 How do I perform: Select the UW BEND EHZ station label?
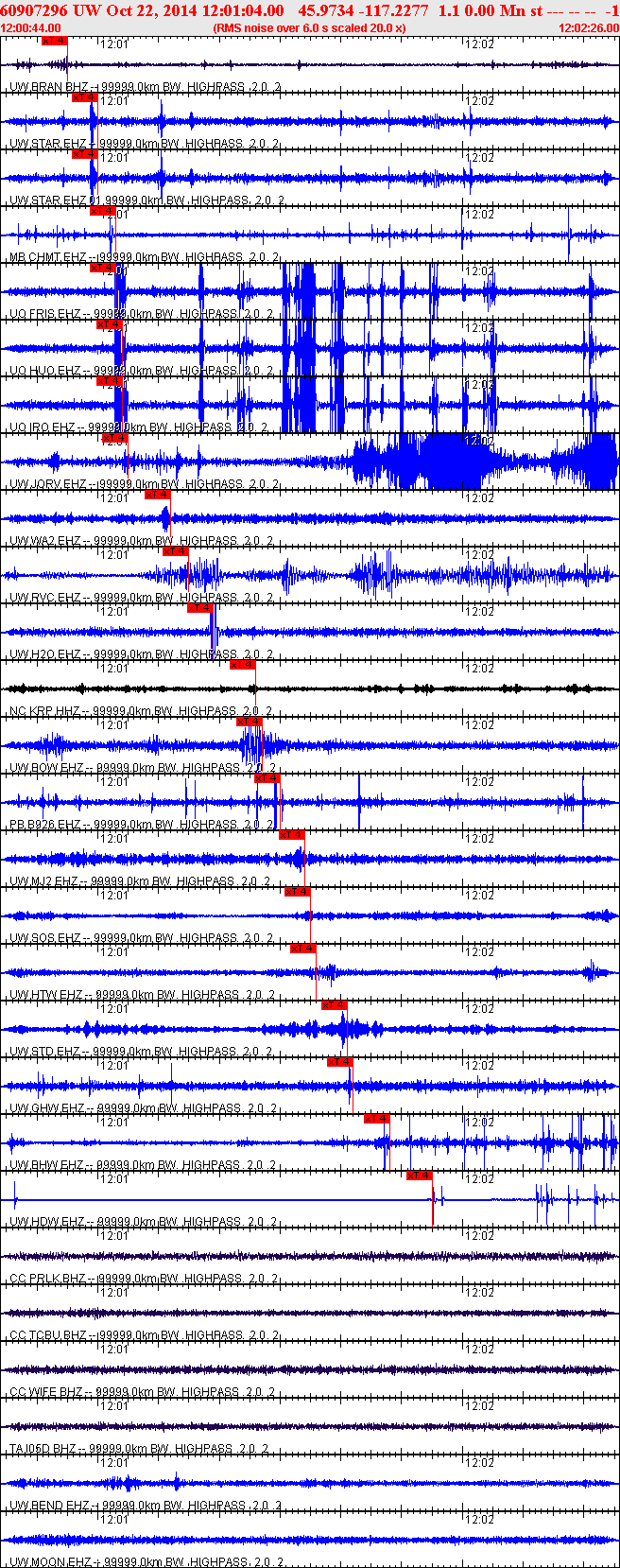click(146, 1506)
